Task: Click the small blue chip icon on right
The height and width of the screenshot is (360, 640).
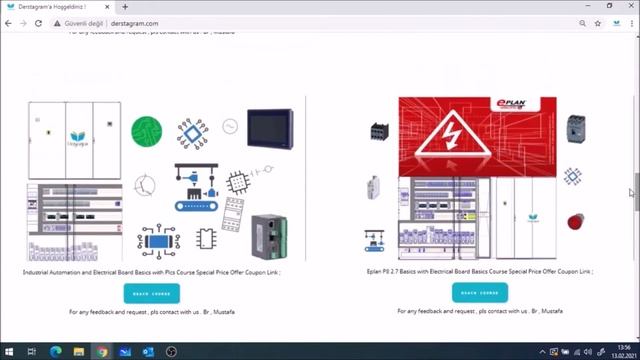Action: coord(573,176)
